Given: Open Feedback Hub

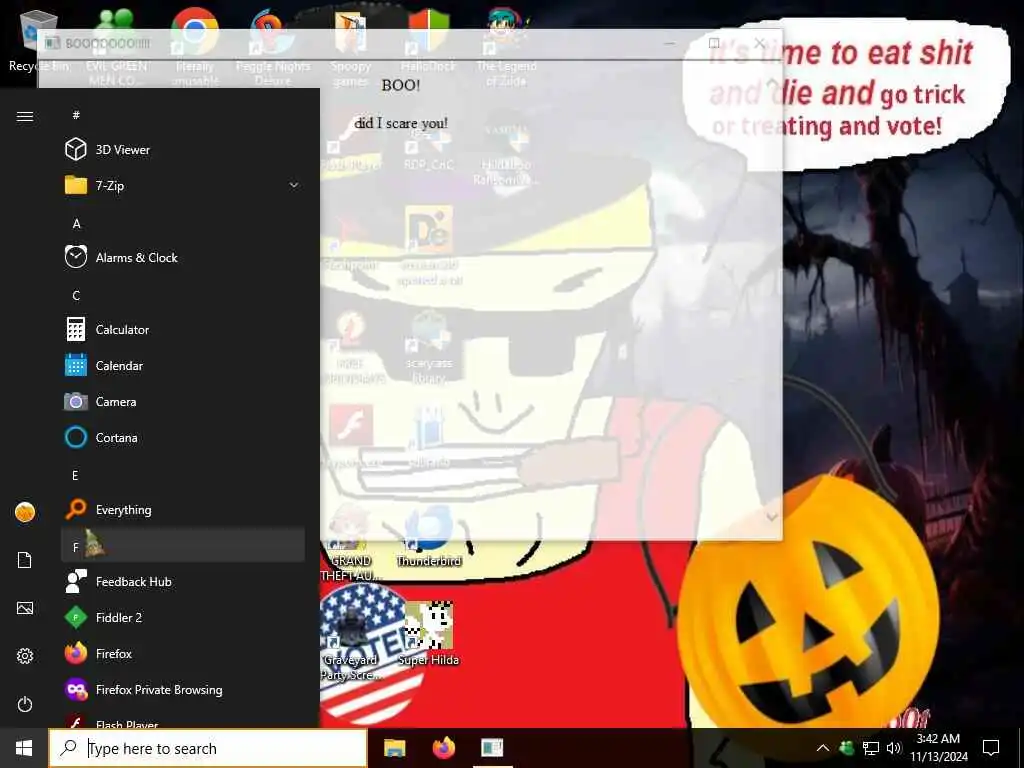Looking at the screenshot, I should click(x=183, y=581).
